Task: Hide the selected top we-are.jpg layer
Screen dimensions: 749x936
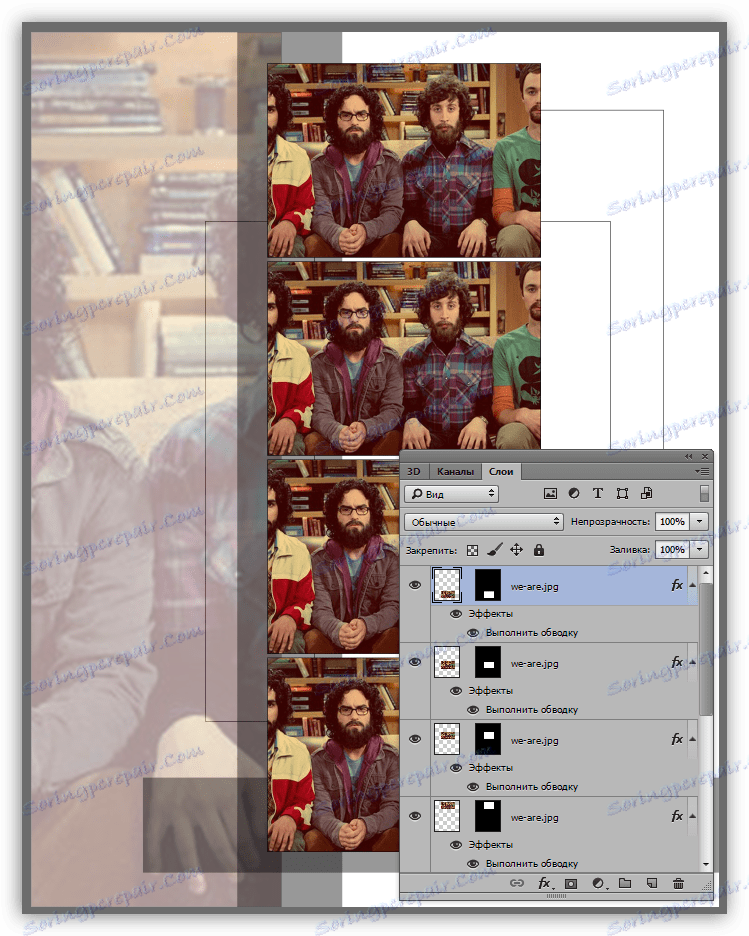Action: click(415, 586)
